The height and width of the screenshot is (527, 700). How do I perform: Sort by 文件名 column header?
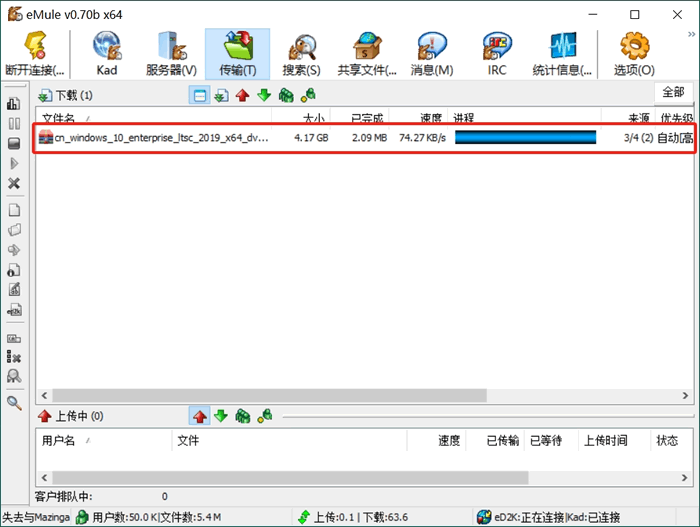60,118
